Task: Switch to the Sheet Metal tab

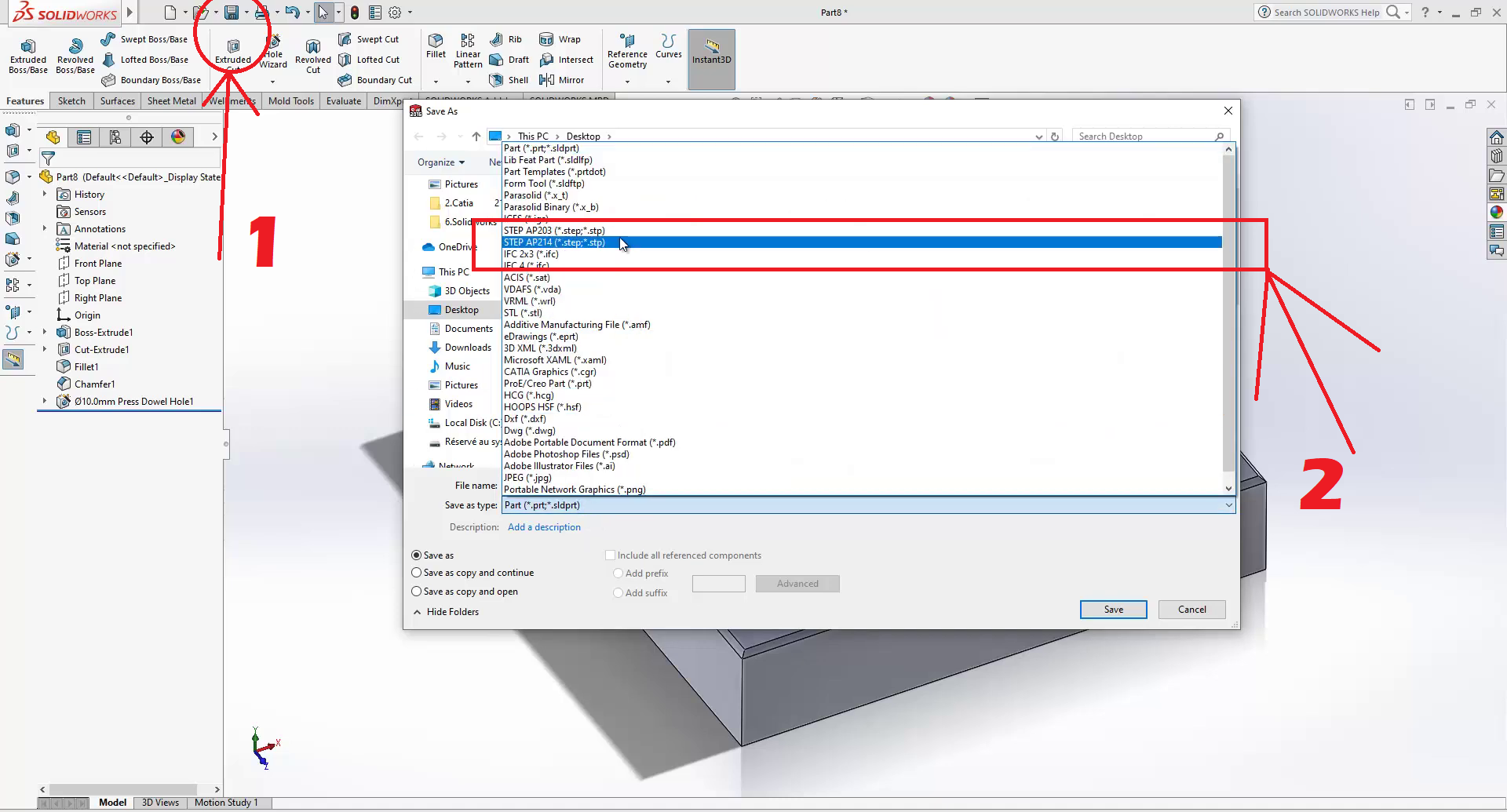Action: 171,101
